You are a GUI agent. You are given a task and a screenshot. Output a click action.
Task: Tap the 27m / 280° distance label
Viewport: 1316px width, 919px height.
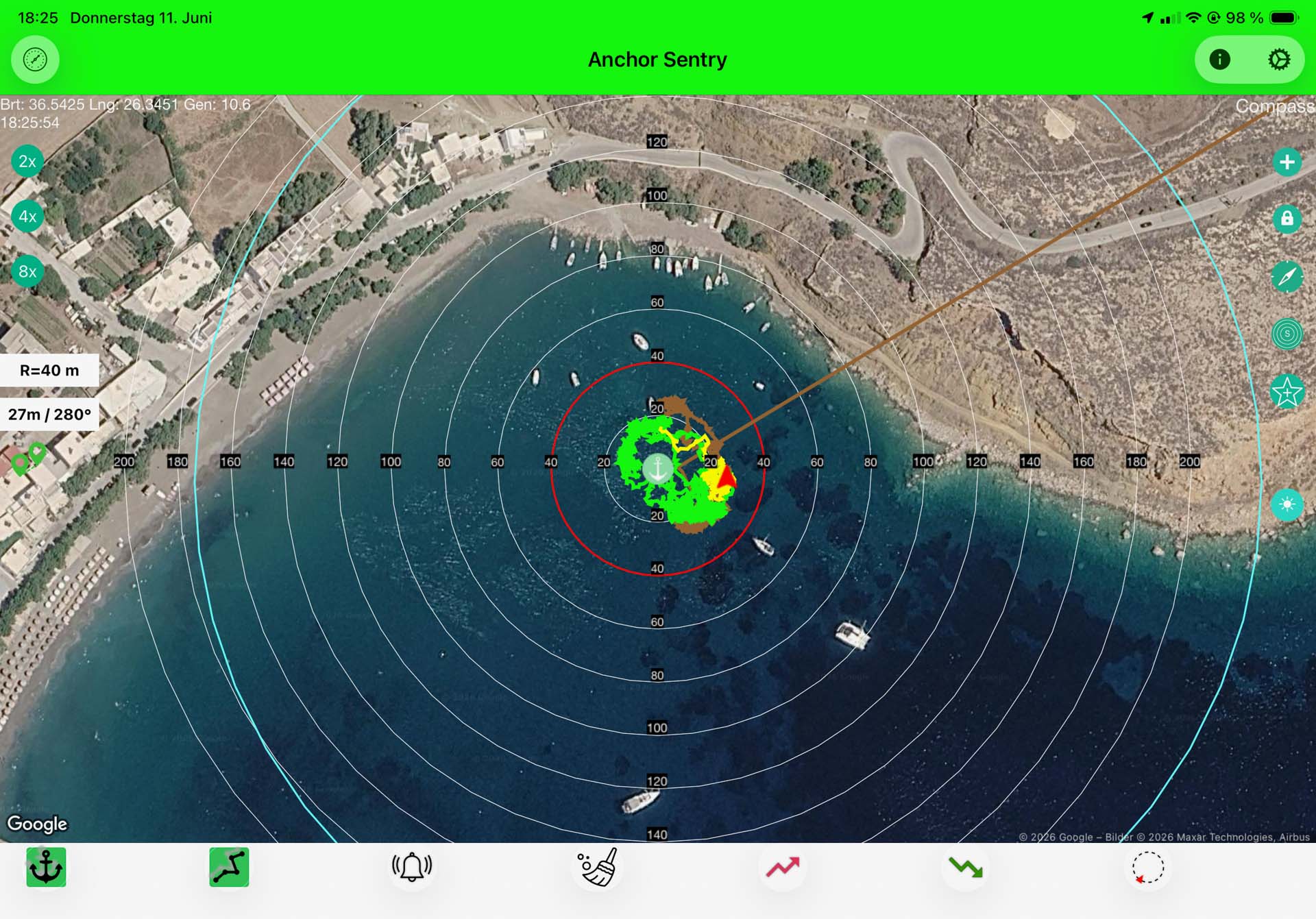point(49,415)
